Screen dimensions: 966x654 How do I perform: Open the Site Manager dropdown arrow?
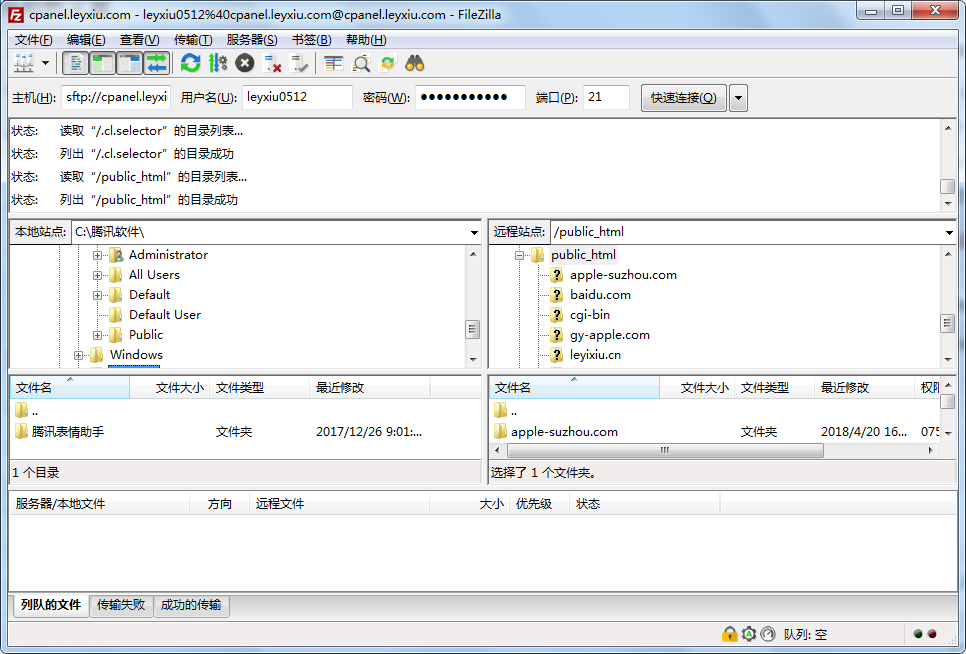pyautogui.click(x=45, y=63)
